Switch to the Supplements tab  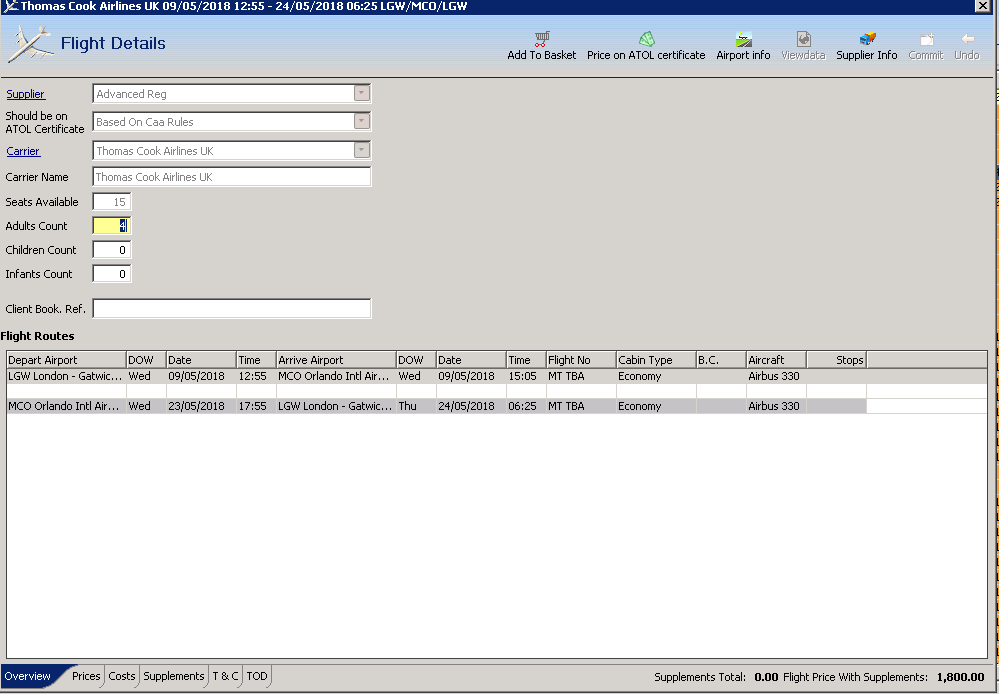click(x=173, y=676)
